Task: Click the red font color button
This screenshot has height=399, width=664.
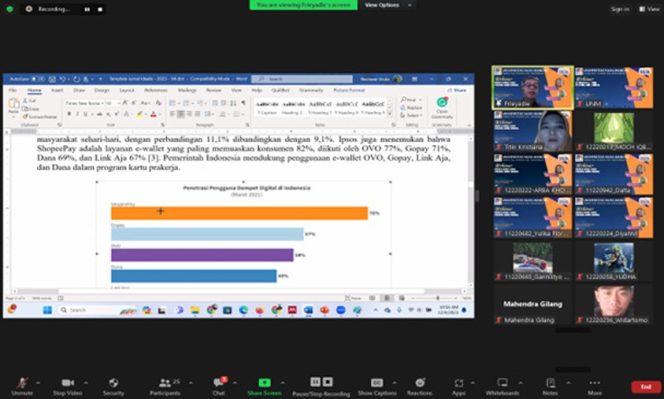Action: click(153, 114)
